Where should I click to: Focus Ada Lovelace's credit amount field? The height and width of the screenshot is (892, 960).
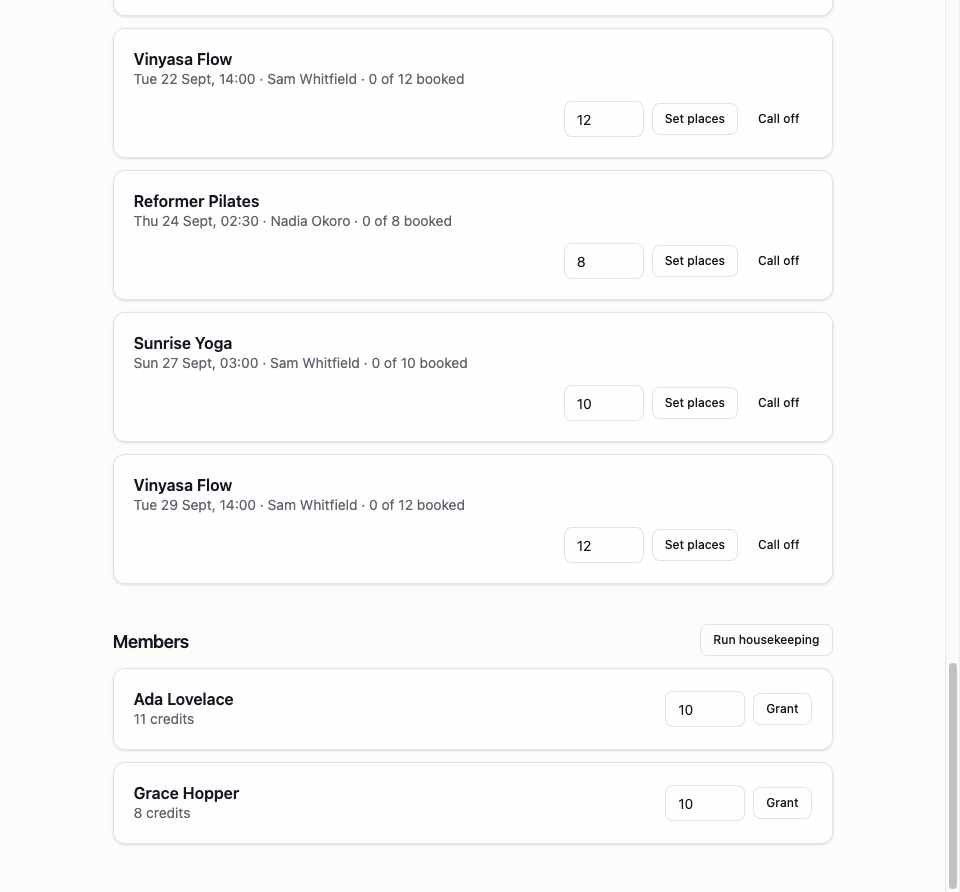click(705, 709)
